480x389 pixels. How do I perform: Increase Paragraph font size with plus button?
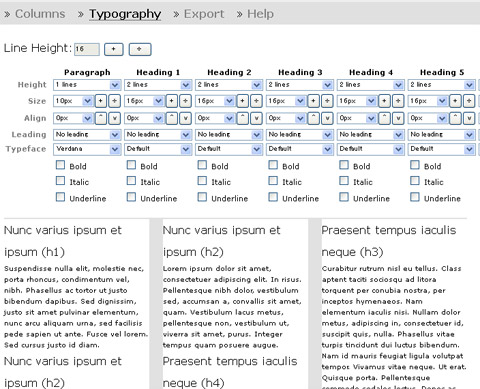tap(101, 101)
